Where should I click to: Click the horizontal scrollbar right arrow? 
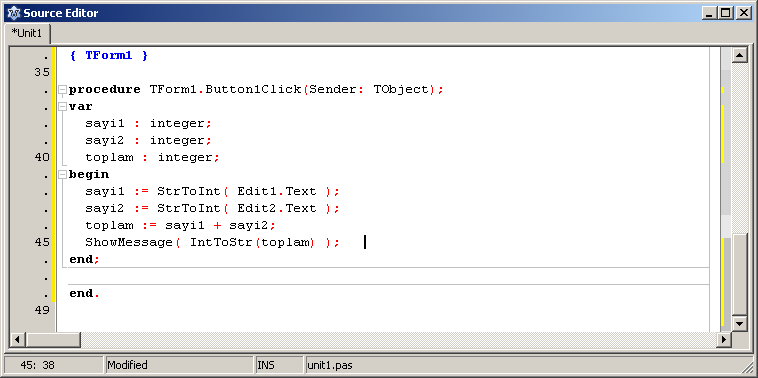(x=724, y=339)
